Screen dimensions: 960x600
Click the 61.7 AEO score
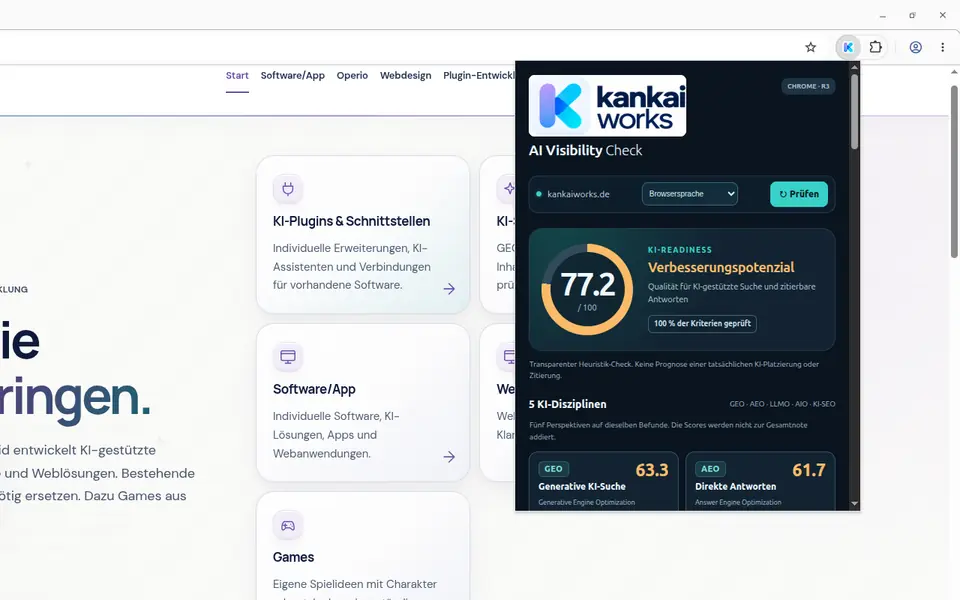pyautogui.click(x=809, y=470)
